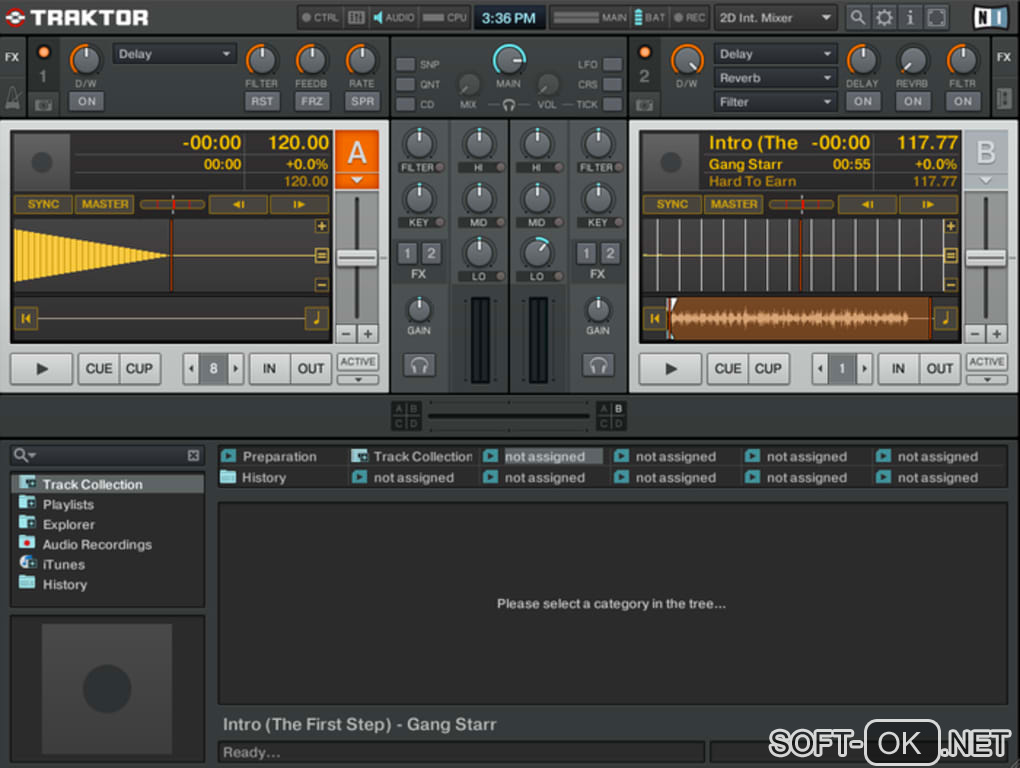The height and width of the screenshot is (768, 1020).
Task: Select Explorer in browser tree
Action: pyautogui.click(x=69, y=524)
